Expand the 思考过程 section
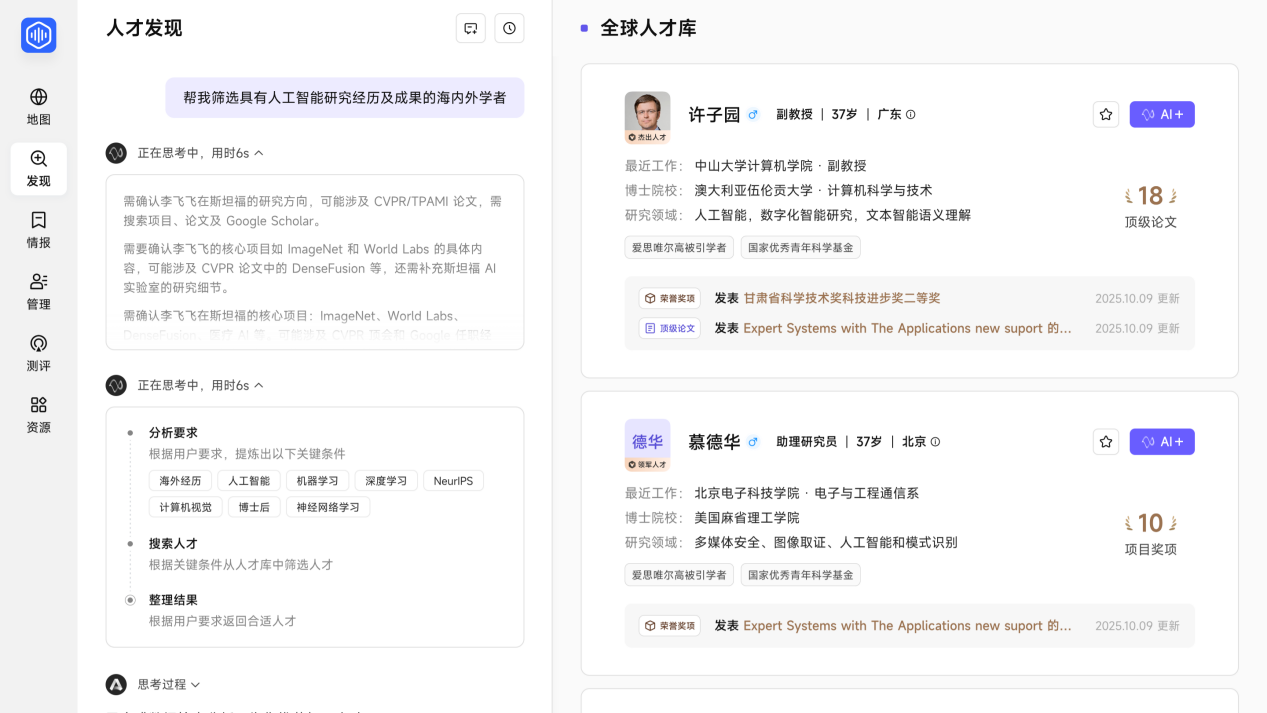This screenshot has height=713, width=1267. [196, 685]
